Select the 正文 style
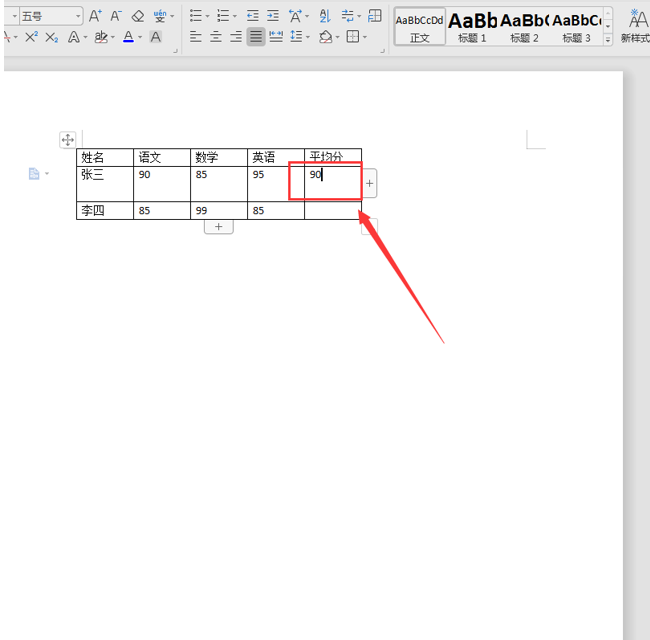 420,27
